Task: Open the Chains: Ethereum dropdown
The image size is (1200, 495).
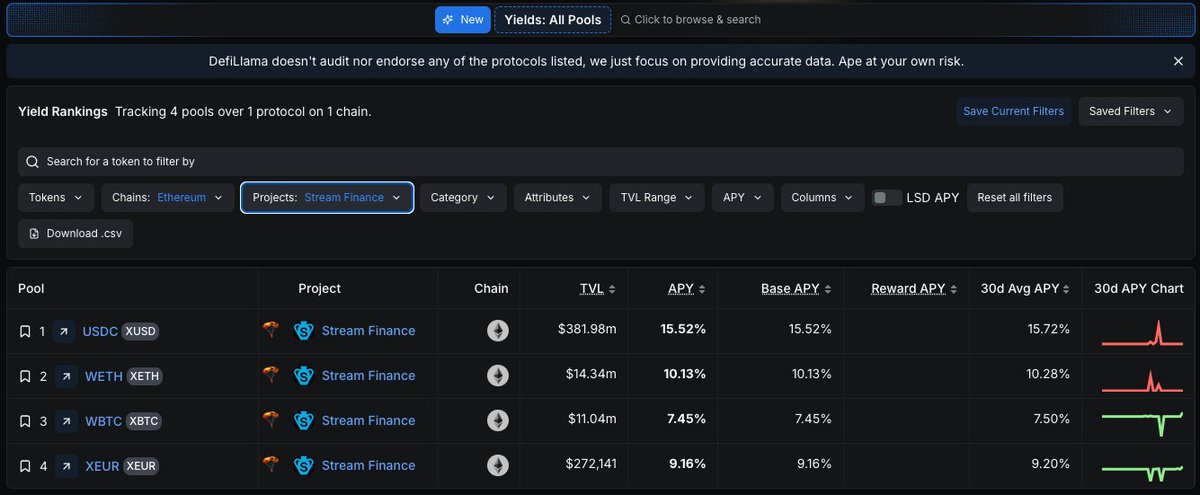Action: coord(168,198)
